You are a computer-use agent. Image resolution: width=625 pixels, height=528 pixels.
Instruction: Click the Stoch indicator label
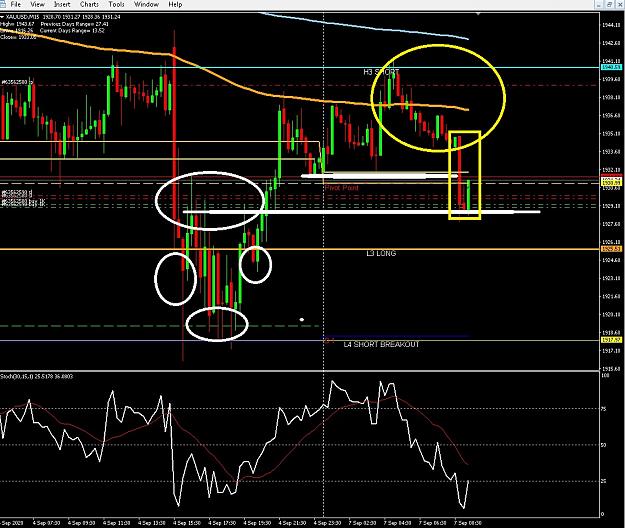coord(37,376)
